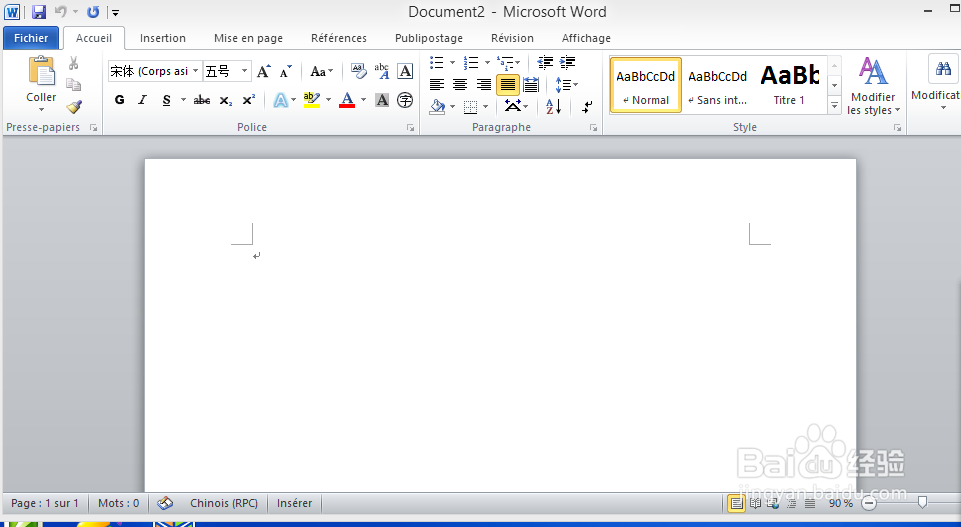Click the Coller paste icon
Screen dimensions: 961x527
coord(41,72)
